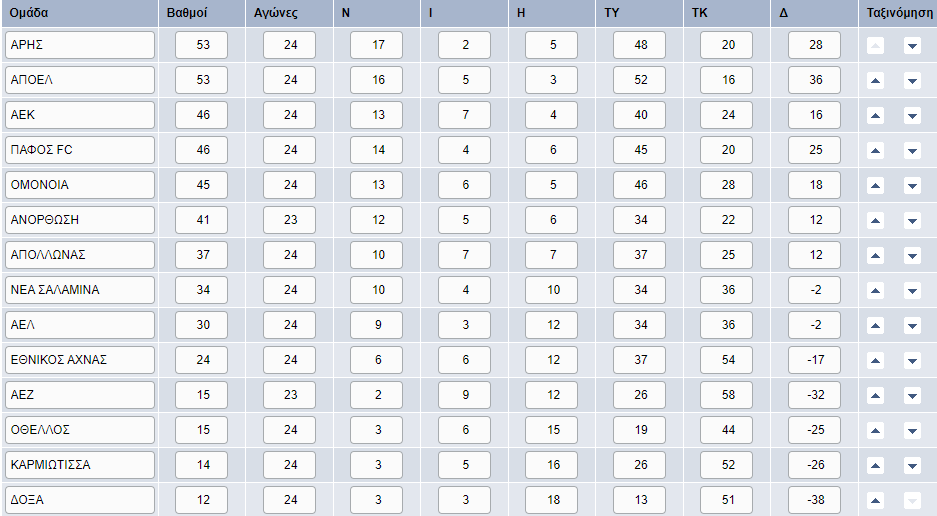Select ΔΟΞΑ's goal difference field
This screenshot has height=516, width=937.
pos(814,500)
